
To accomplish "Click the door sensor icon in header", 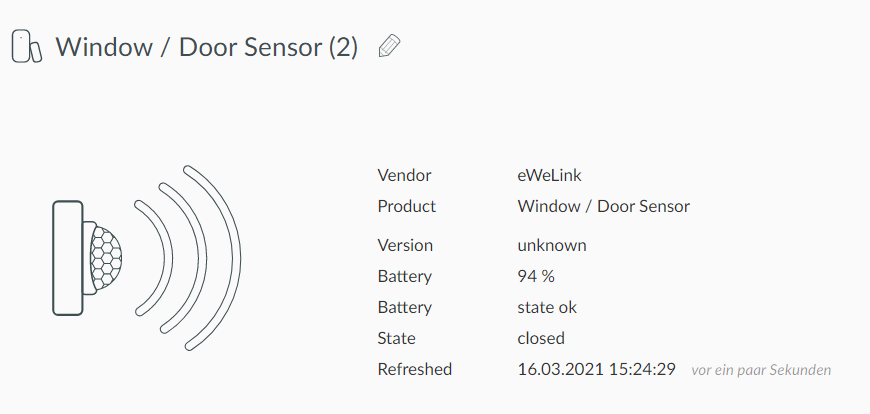I will [x=27, y=46].
